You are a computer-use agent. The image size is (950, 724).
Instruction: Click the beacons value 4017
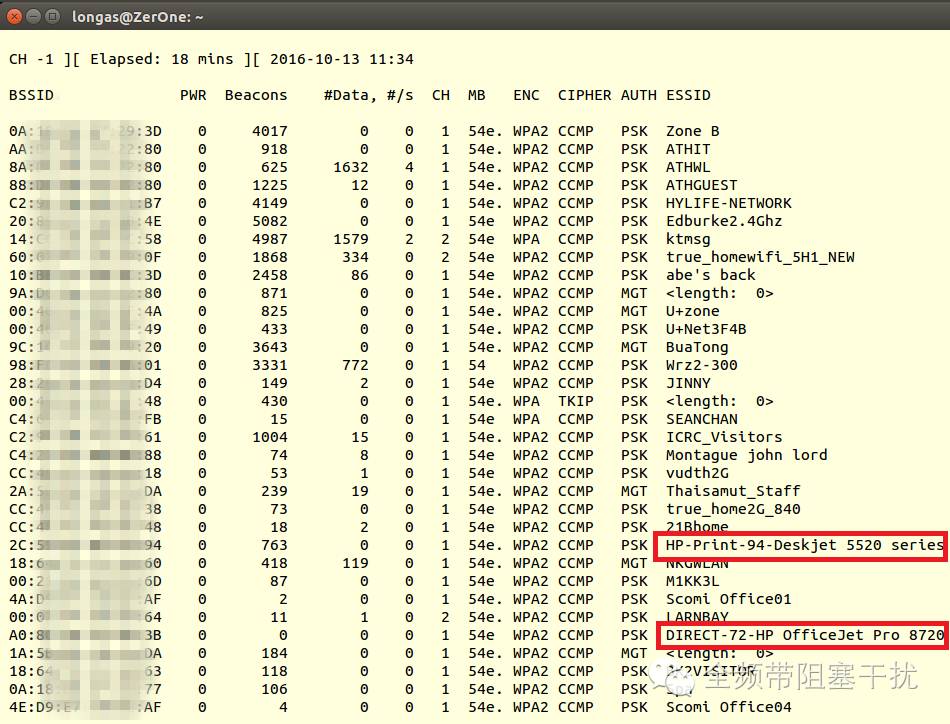(x=270, y=131)
